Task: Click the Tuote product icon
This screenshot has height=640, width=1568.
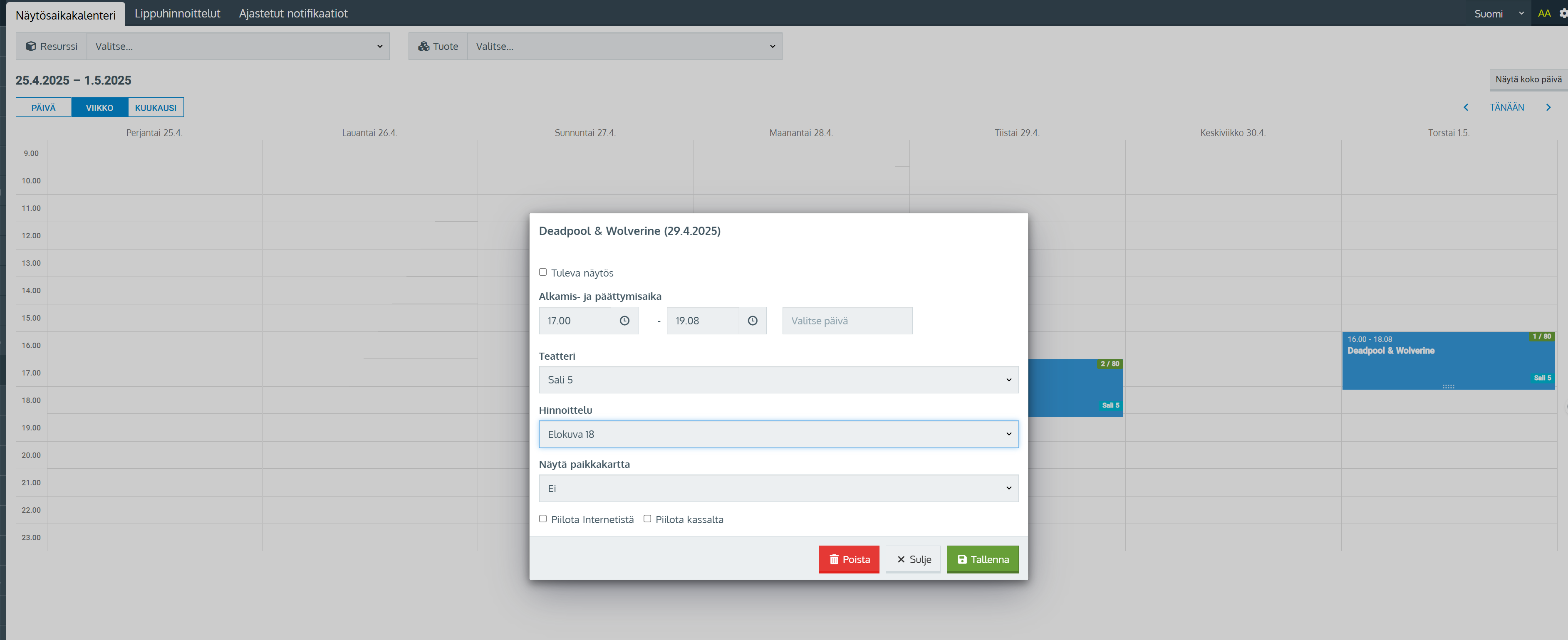Action: [x=424, y=46]
